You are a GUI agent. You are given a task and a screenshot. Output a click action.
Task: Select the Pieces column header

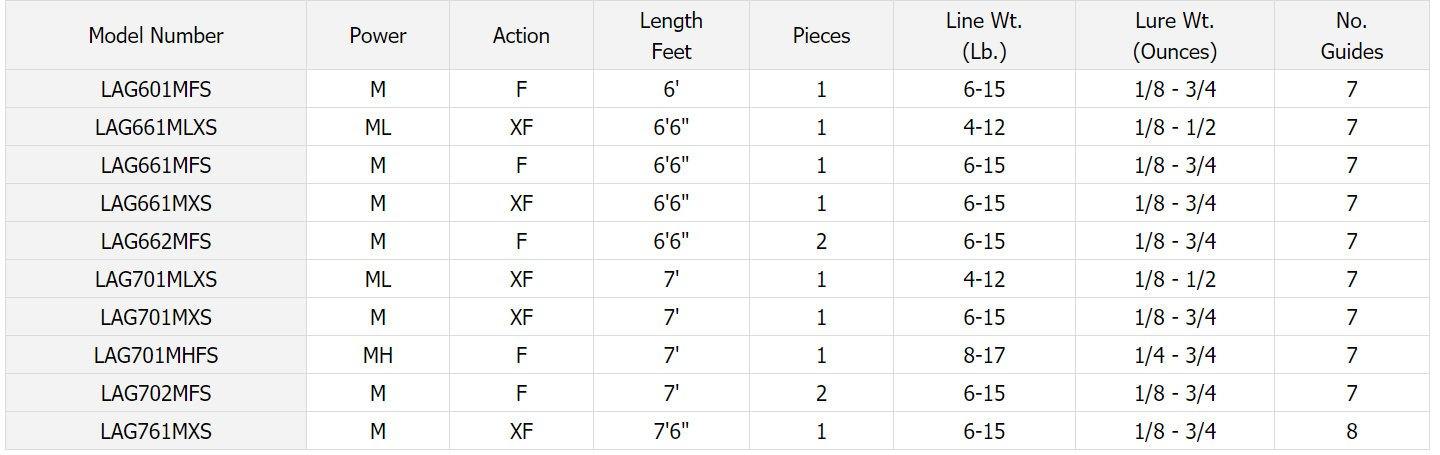coord(821,36)
